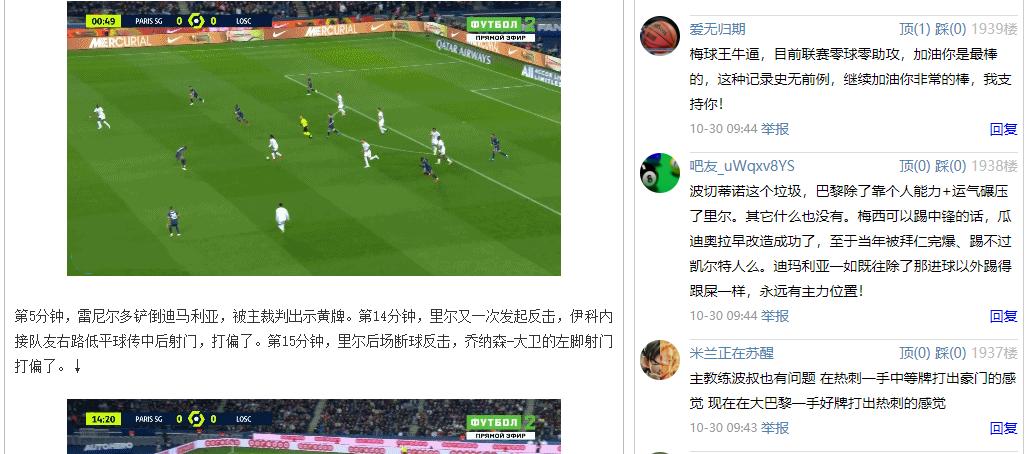Upvote 顶(0) on 米兰正在苏醒's comment
The height and width of the screenshot is (454, 1029).
915,353
